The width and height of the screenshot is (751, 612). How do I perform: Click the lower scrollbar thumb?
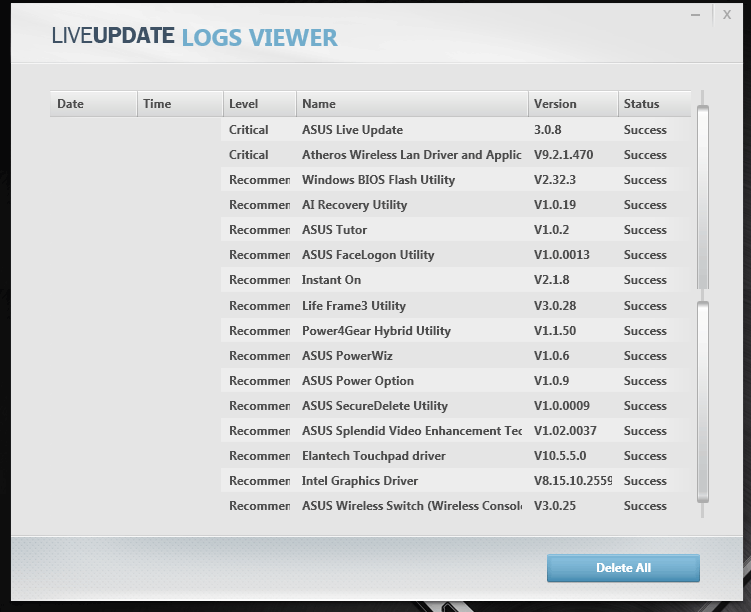coord(703,402)
